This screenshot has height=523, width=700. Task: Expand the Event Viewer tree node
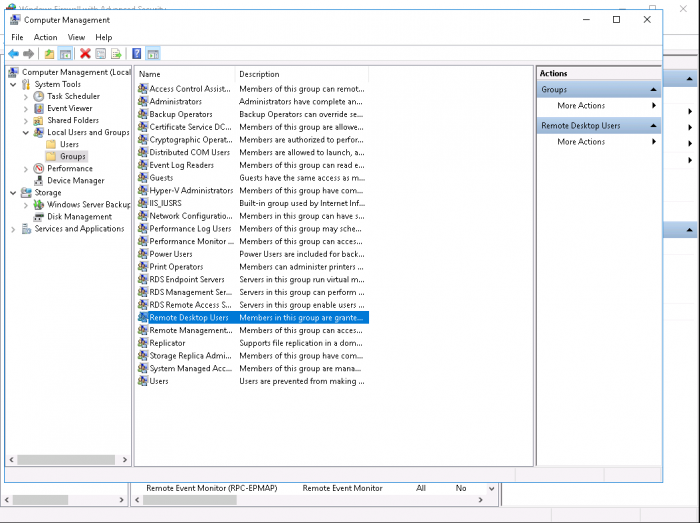click(25, 108)
